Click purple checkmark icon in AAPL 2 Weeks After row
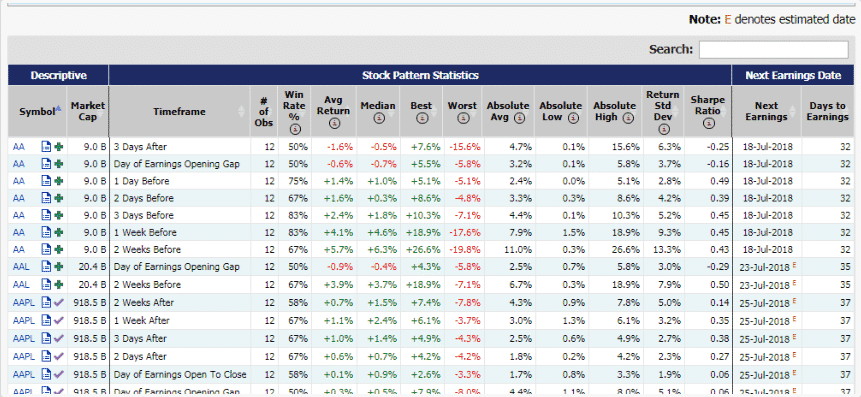 [58, 303]
